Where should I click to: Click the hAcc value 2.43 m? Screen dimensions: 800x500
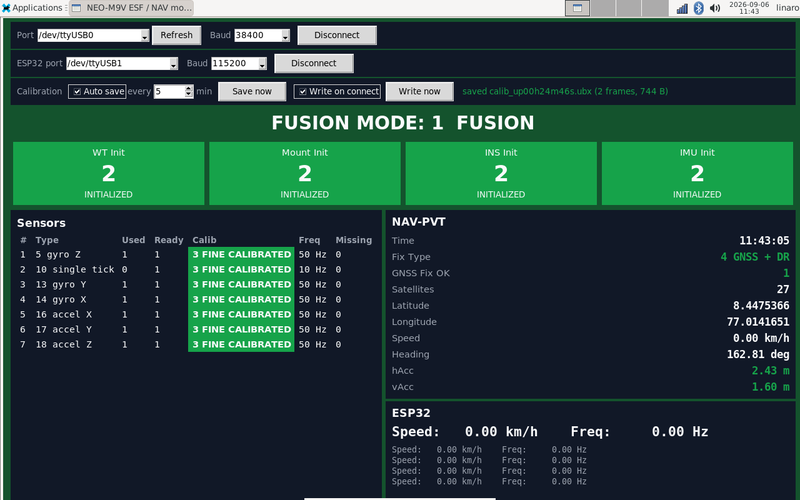pos(770,371)
